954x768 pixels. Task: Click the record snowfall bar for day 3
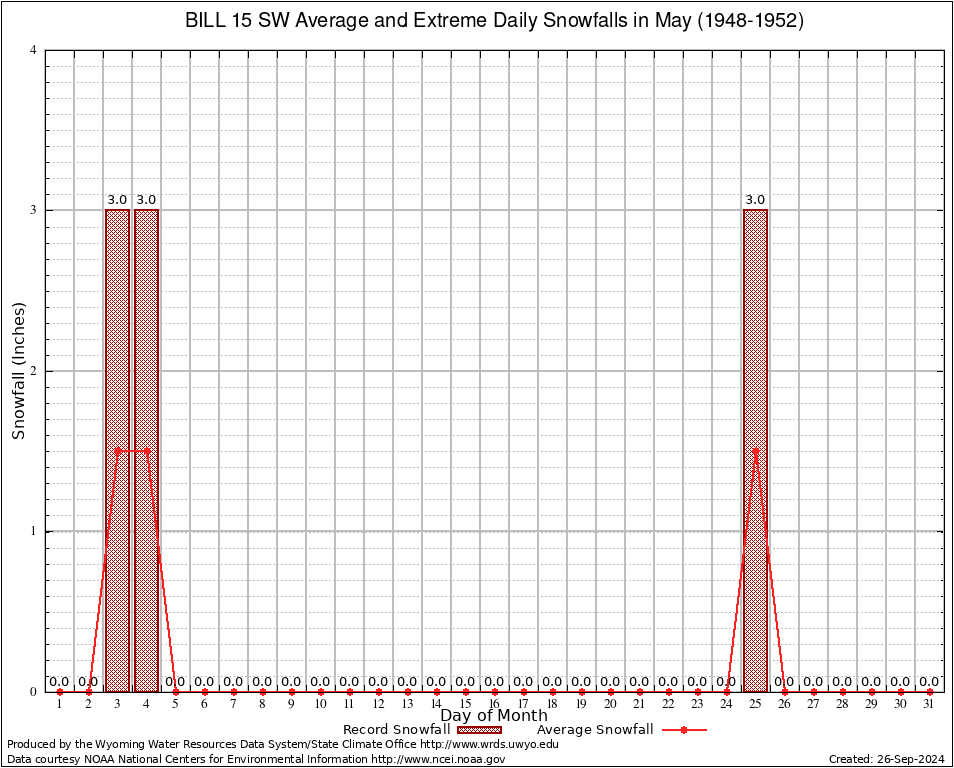point(117,450)
